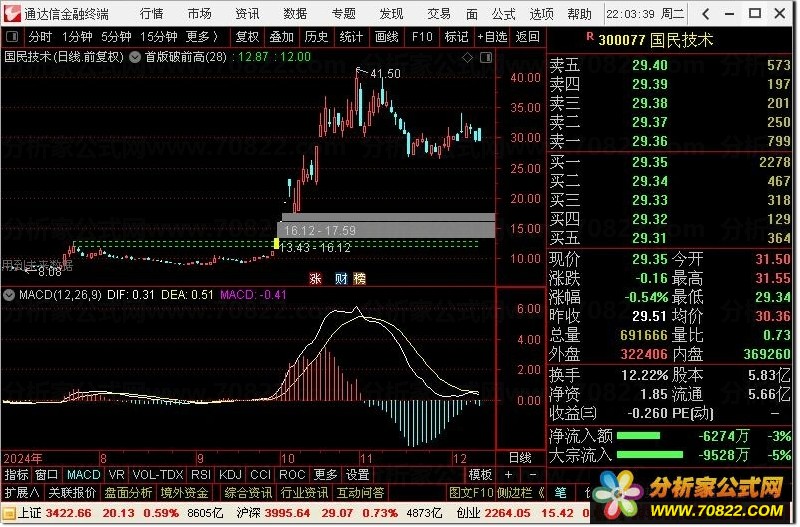The height and width of the screenshot is (527, 800).
Task: Click the yellow icon left of 上证 index
Action: pos(9,512)
